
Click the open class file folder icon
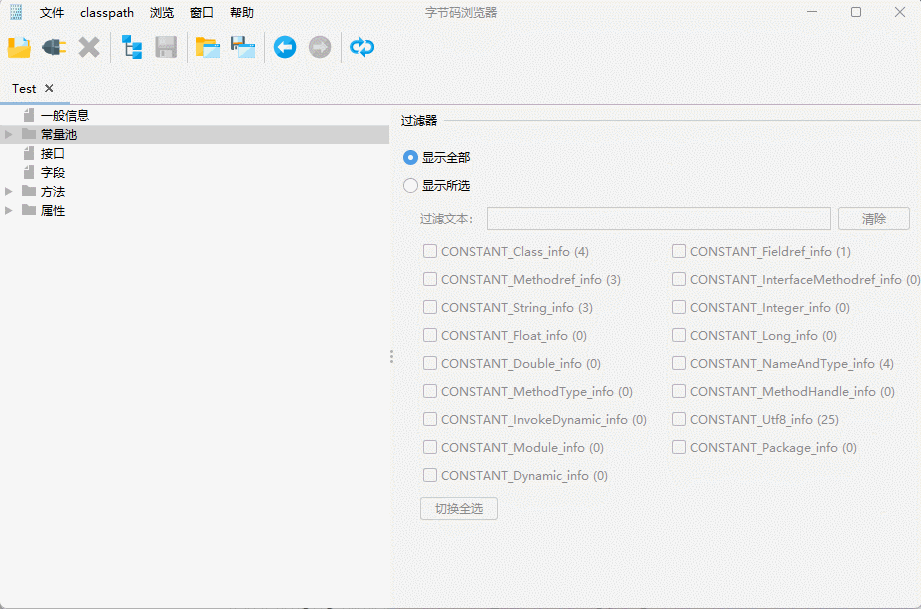click(x=19, y=47)
